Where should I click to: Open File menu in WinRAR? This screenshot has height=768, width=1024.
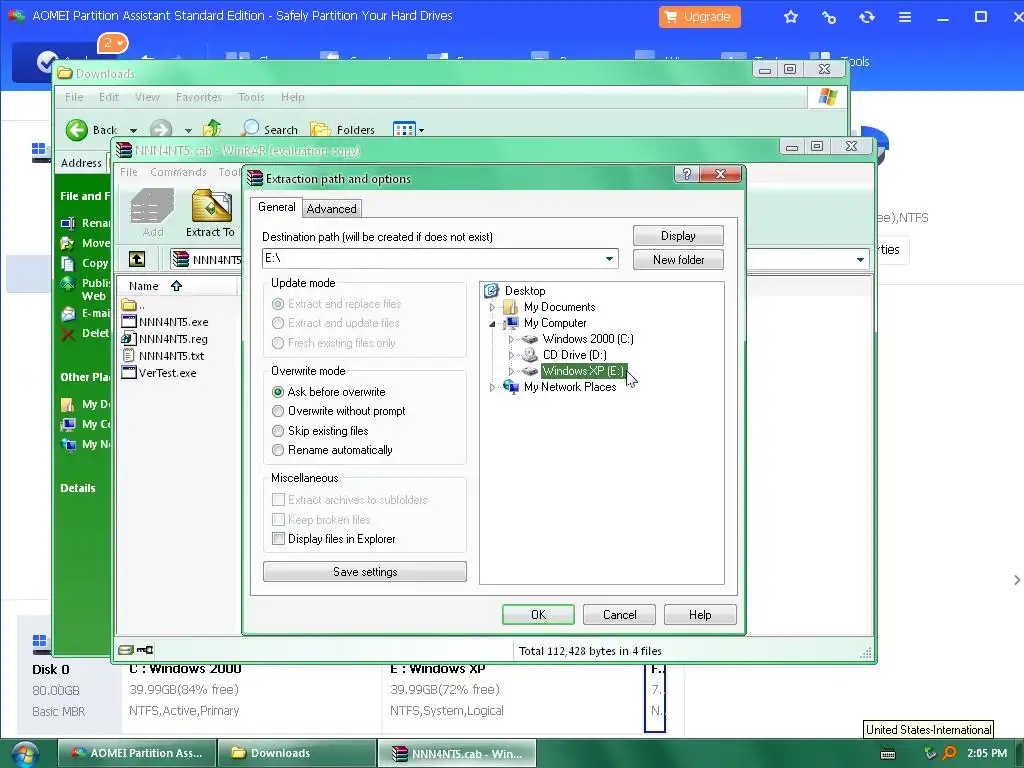pos(129,172)
